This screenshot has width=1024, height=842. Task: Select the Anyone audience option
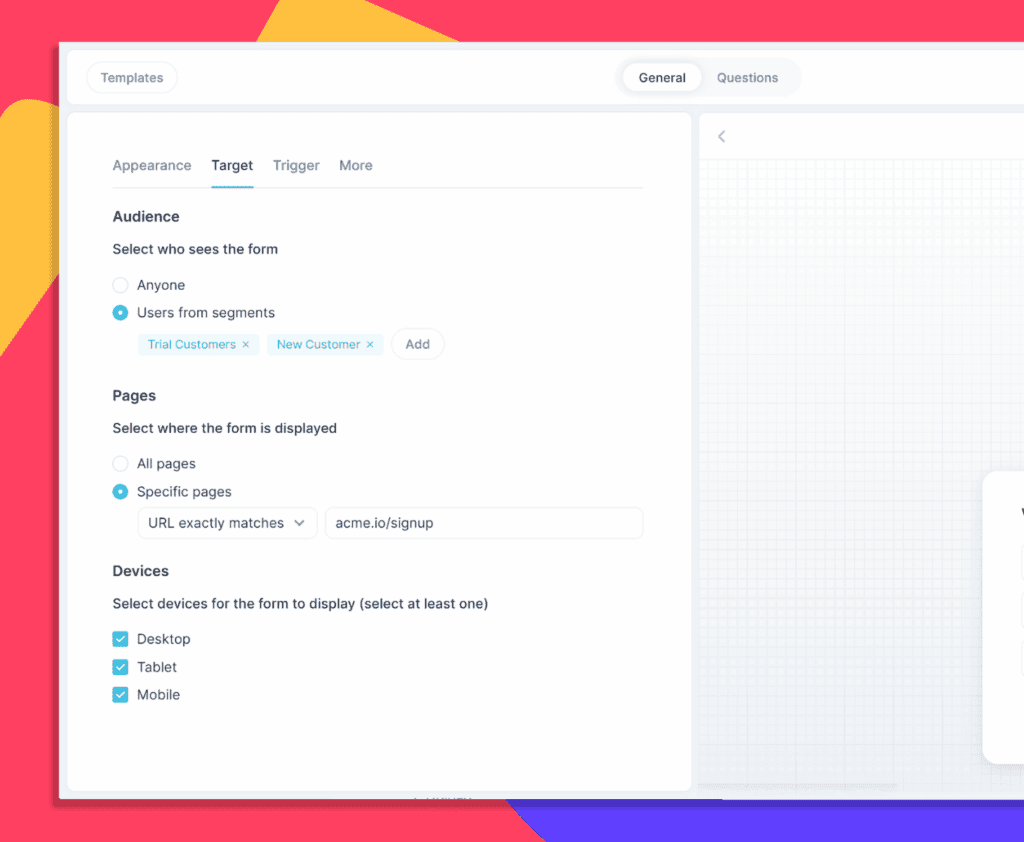pos(121,285)
